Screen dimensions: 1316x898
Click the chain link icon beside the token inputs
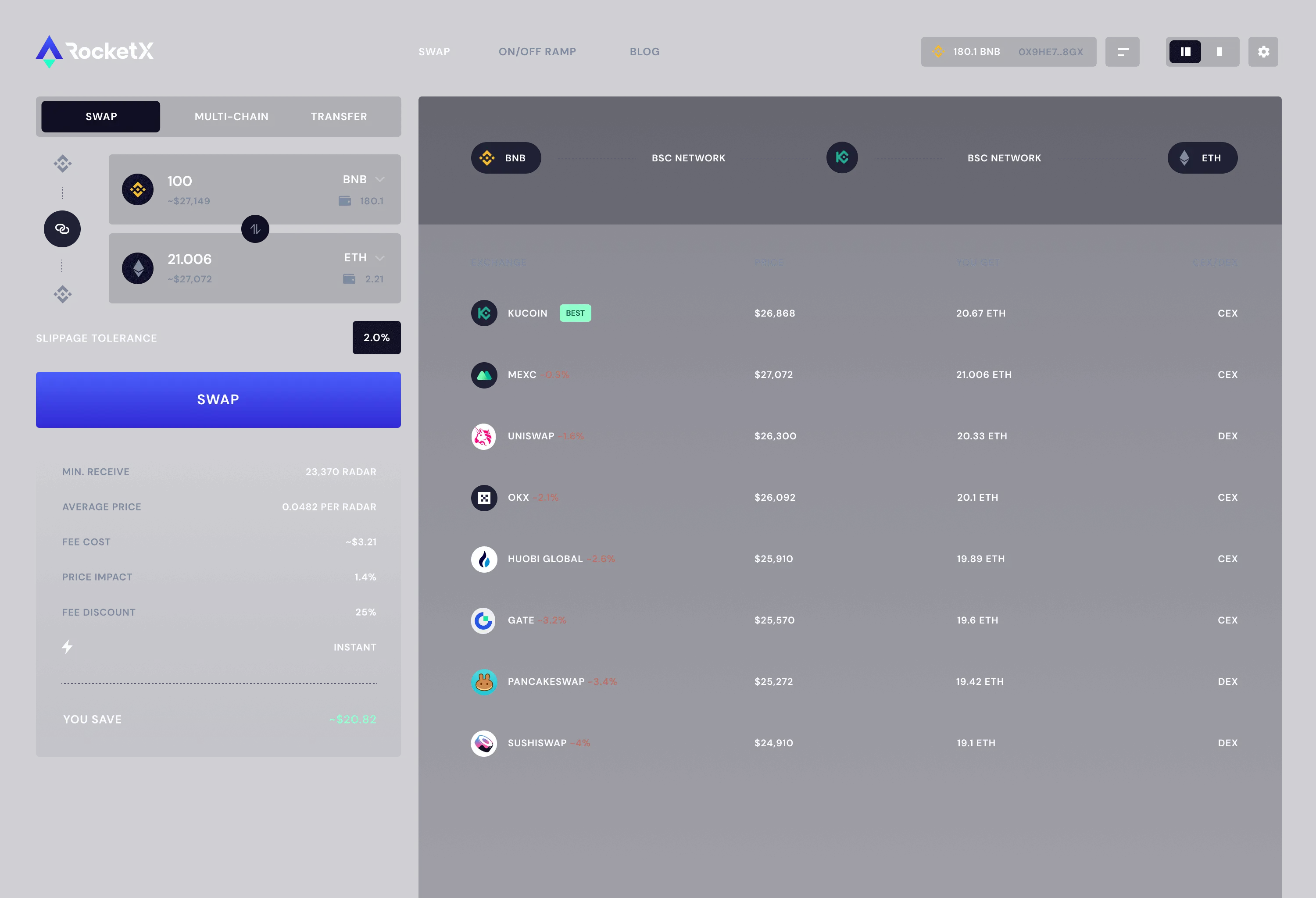62,228
